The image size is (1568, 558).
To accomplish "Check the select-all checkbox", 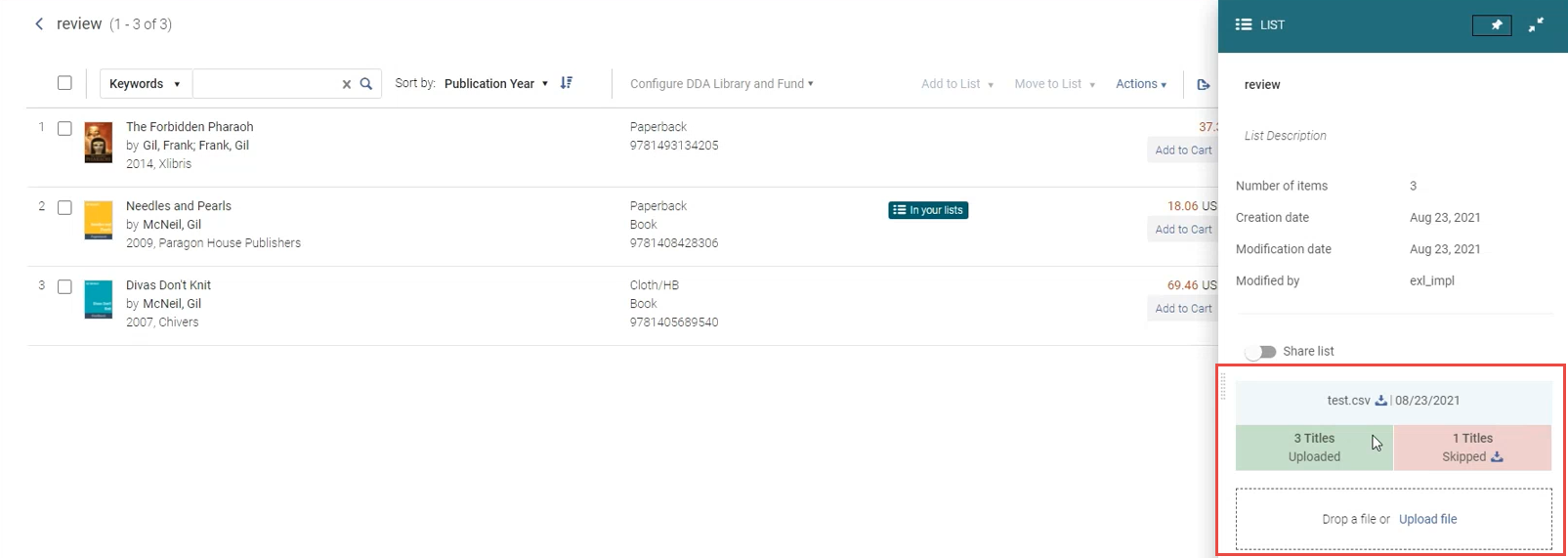I will coord(64,83).
